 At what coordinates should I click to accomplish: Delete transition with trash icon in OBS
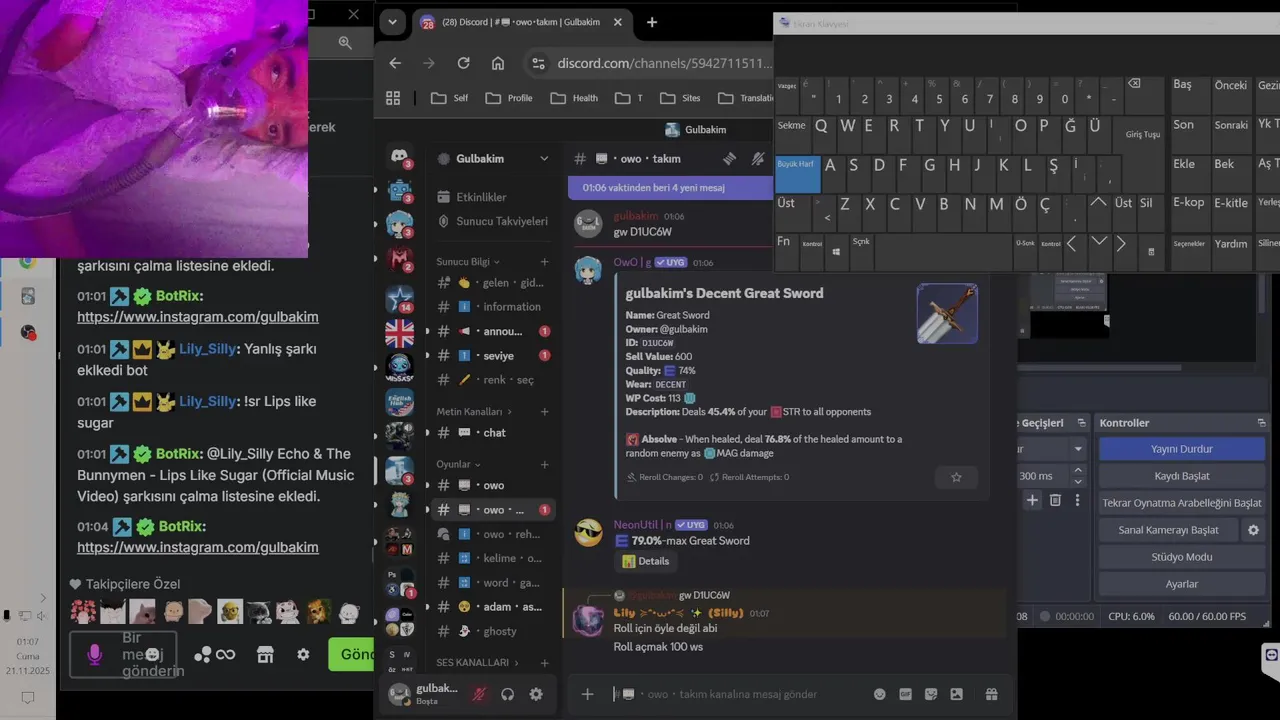point(1055,500)
